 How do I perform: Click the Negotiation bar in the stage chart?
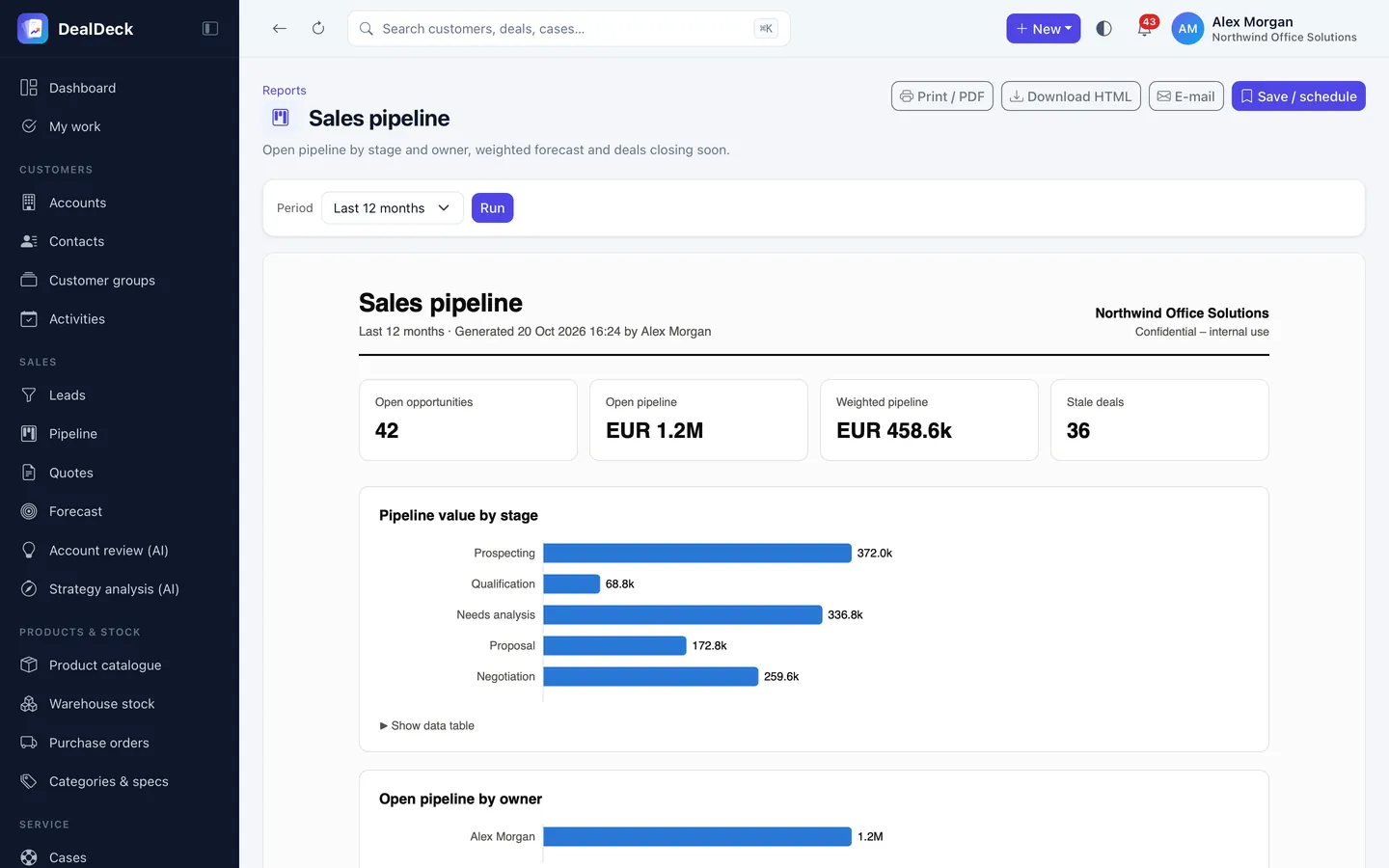(651, 677)
